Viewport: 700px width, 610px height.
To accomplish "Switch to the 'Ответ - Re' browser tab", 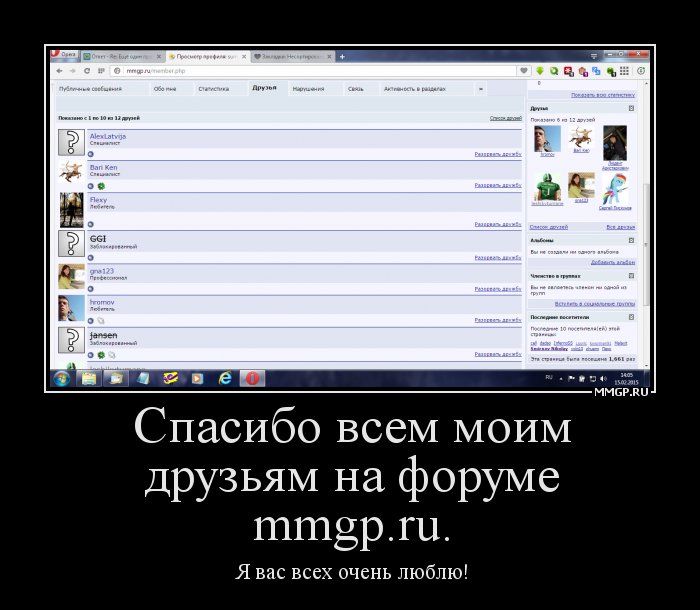I will tap(121, 57).
